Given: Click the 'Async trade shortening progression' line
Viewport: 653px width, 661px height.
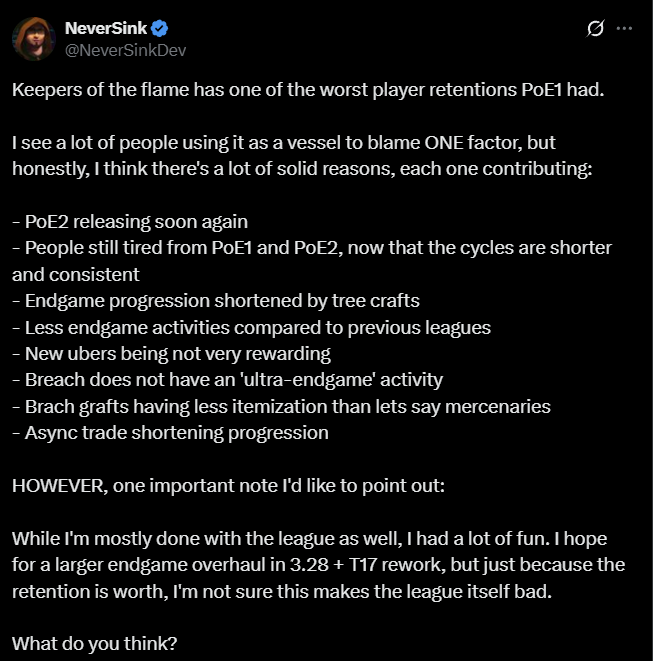Looking at the screenshot, I should click(x=170, y=433).
